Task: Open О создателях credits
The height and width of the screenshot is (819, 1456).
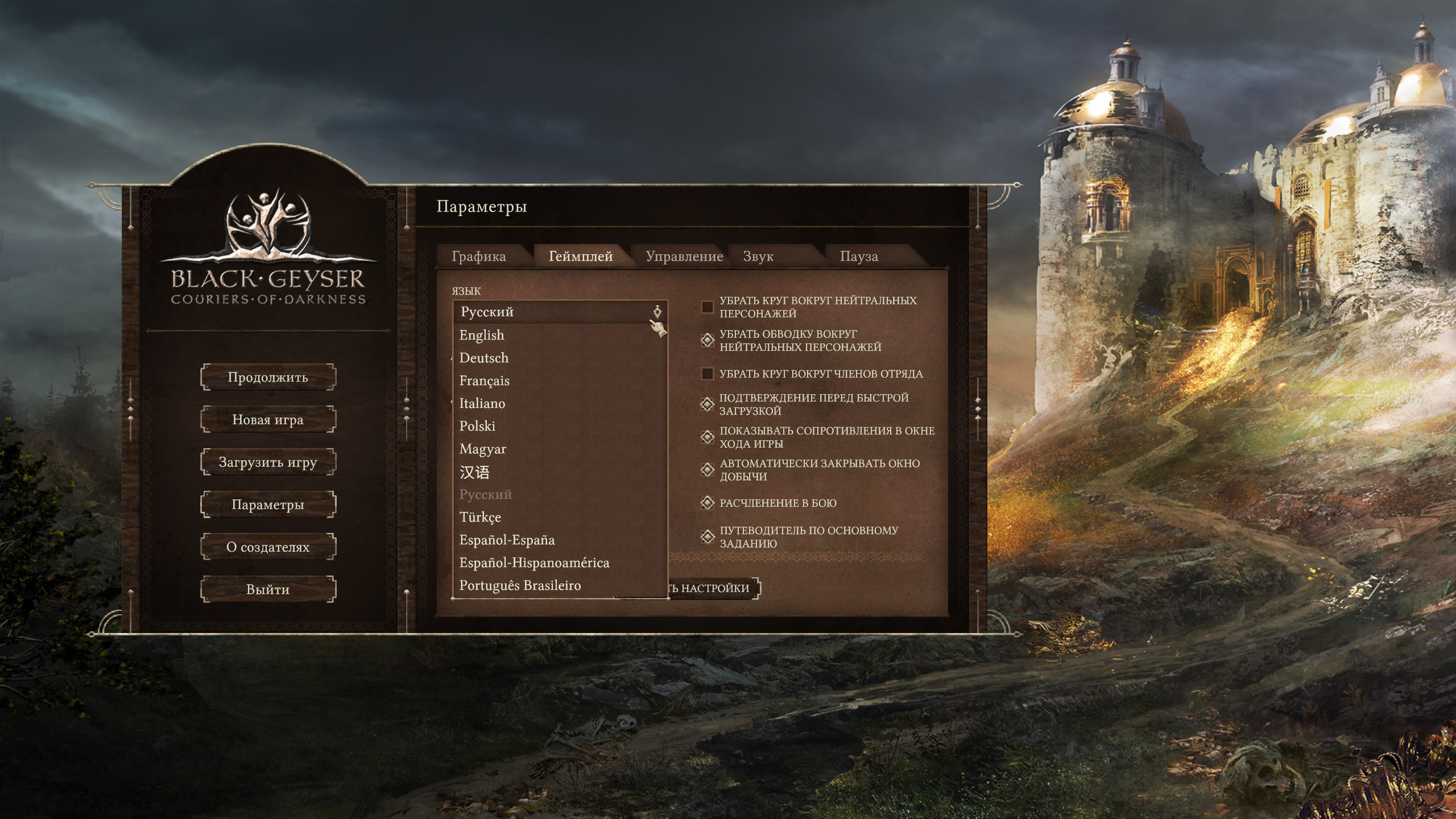Action: click(x=268, y=547)
